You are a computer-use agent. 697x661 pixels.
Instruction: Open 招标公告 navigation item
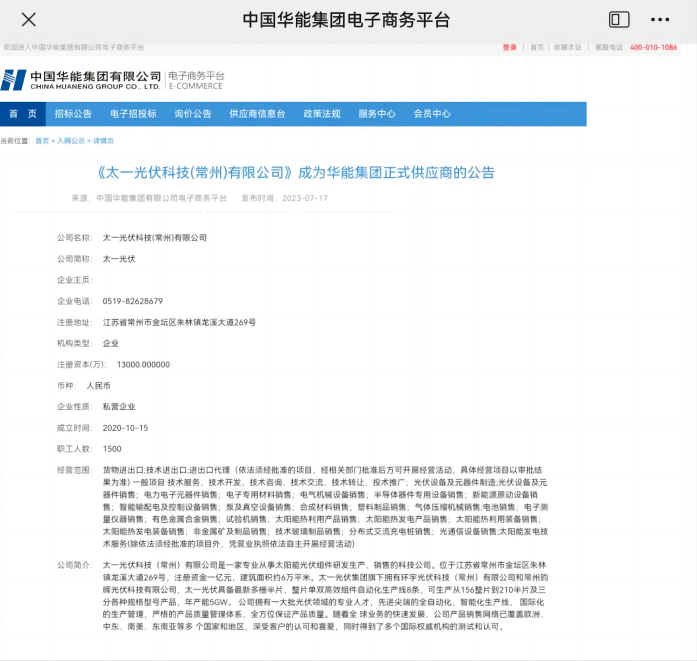tap(73, 114)
